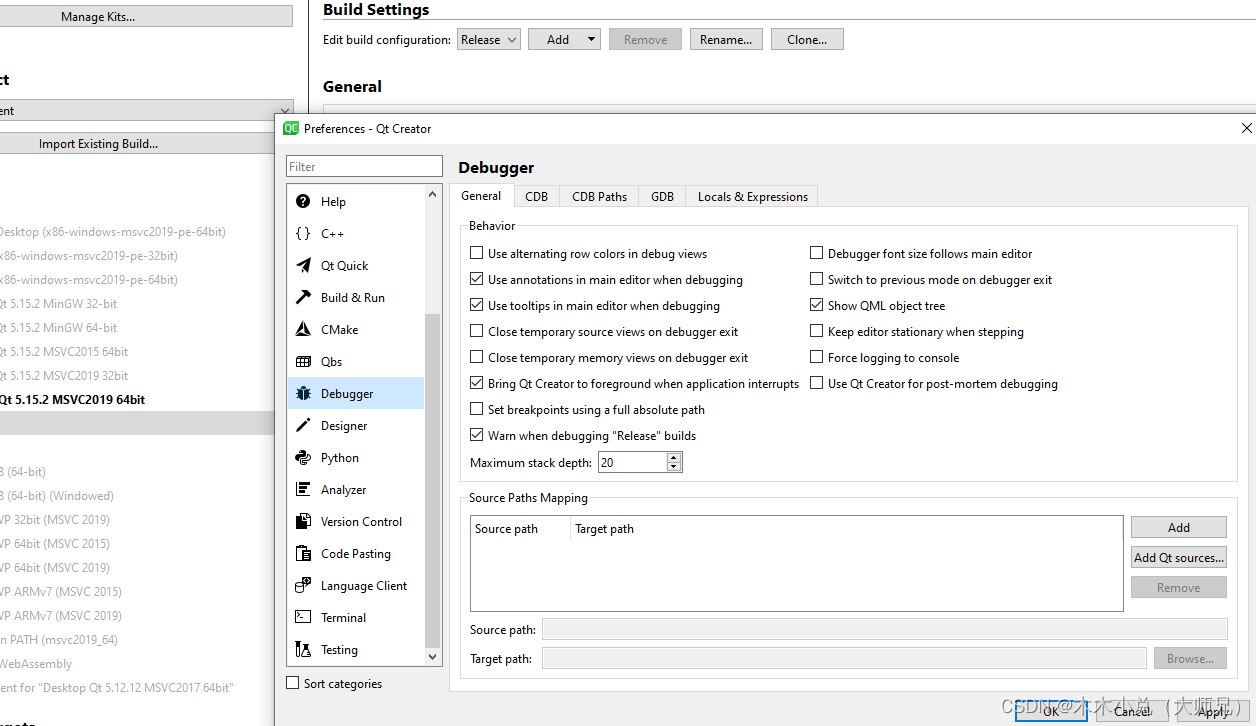This screenshot has width=1256, height=726.
Task: Enable Force logging to console
Action: point(817,358)
